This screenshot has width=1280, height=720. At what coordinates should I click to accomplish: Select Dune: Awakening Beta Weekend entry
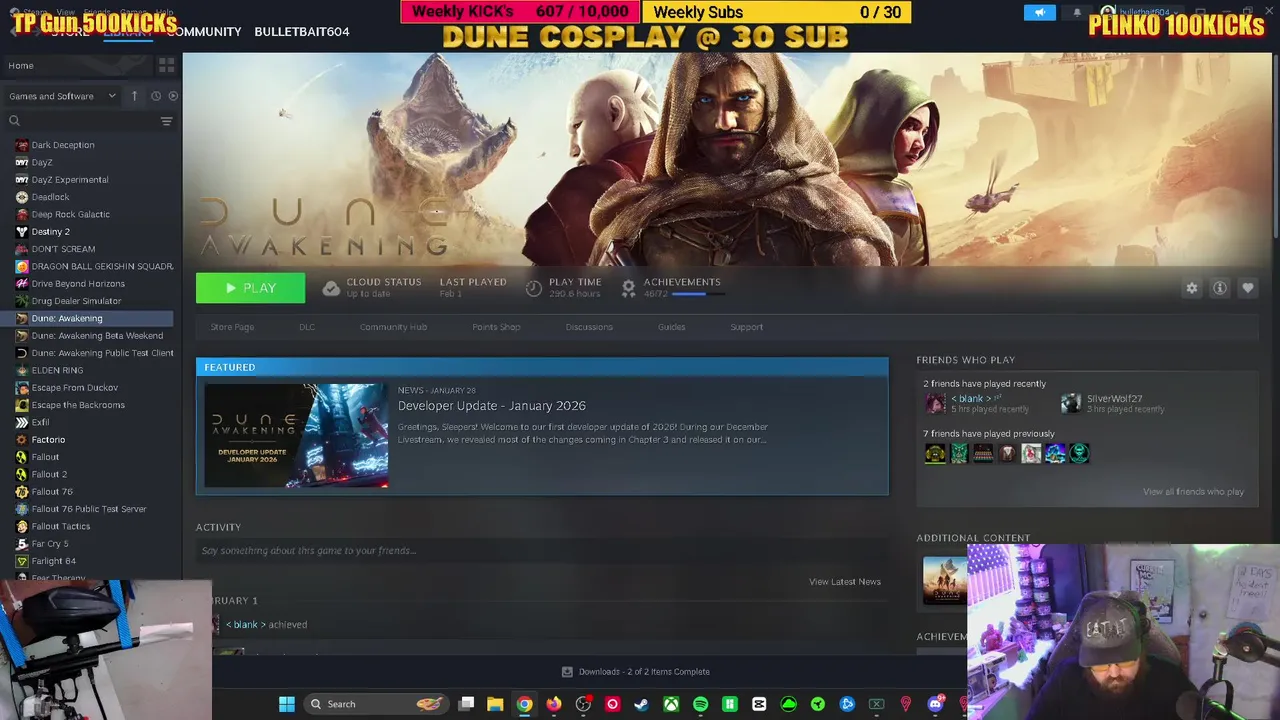click(x=97, y=336)
